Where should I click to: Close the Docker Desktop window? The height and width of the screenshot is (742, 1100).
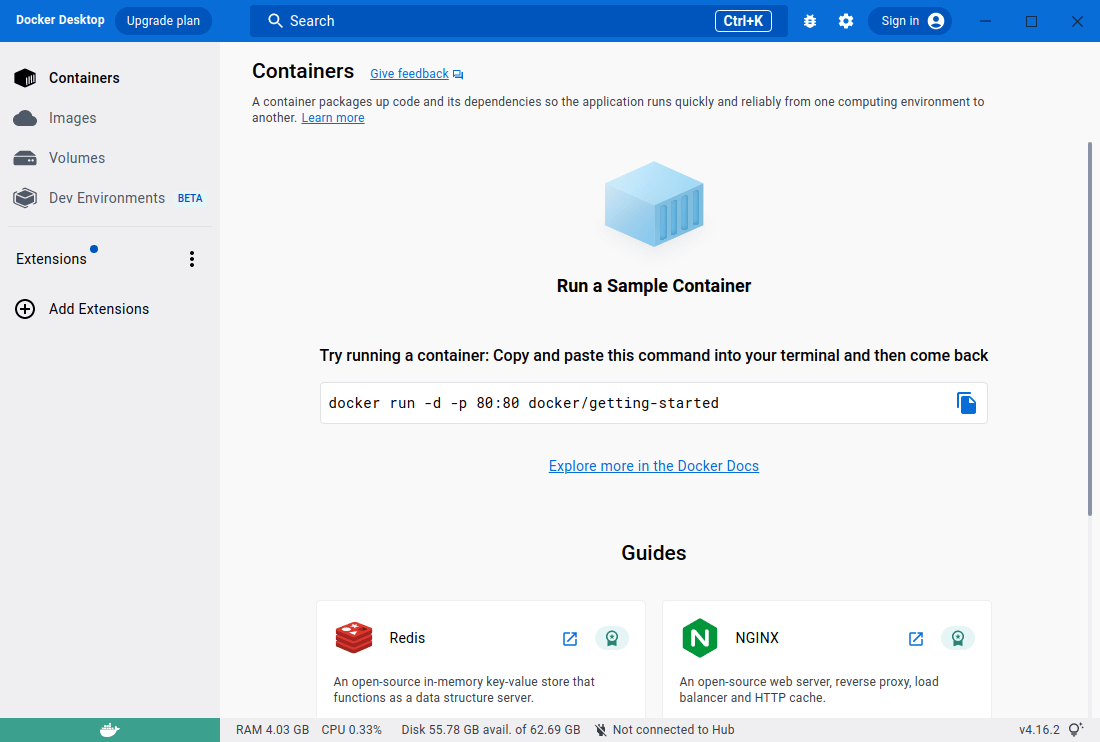pyautogui.click(x=1077, y=21)
